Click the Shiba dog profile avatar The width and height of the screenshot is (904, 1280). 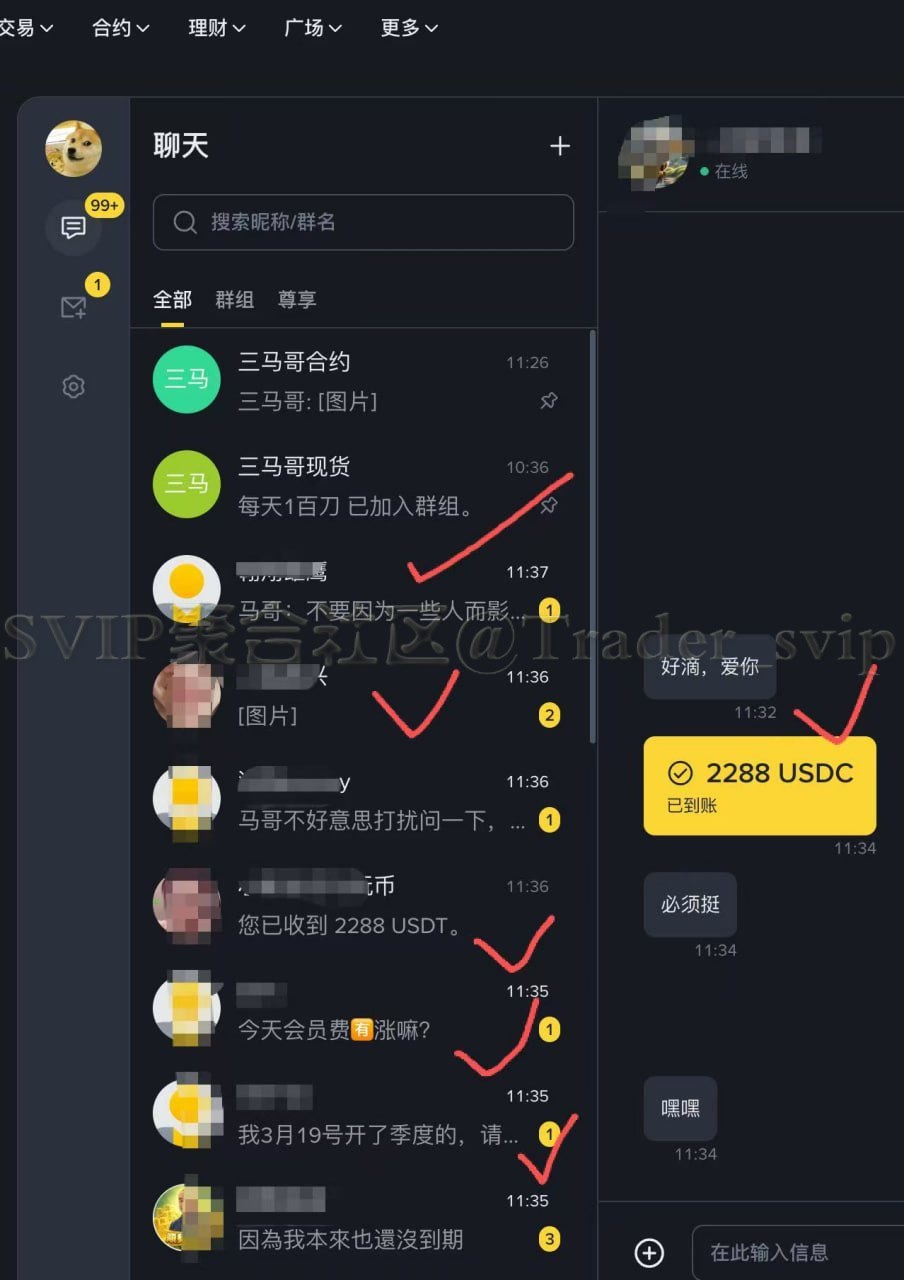coord(73,148)
